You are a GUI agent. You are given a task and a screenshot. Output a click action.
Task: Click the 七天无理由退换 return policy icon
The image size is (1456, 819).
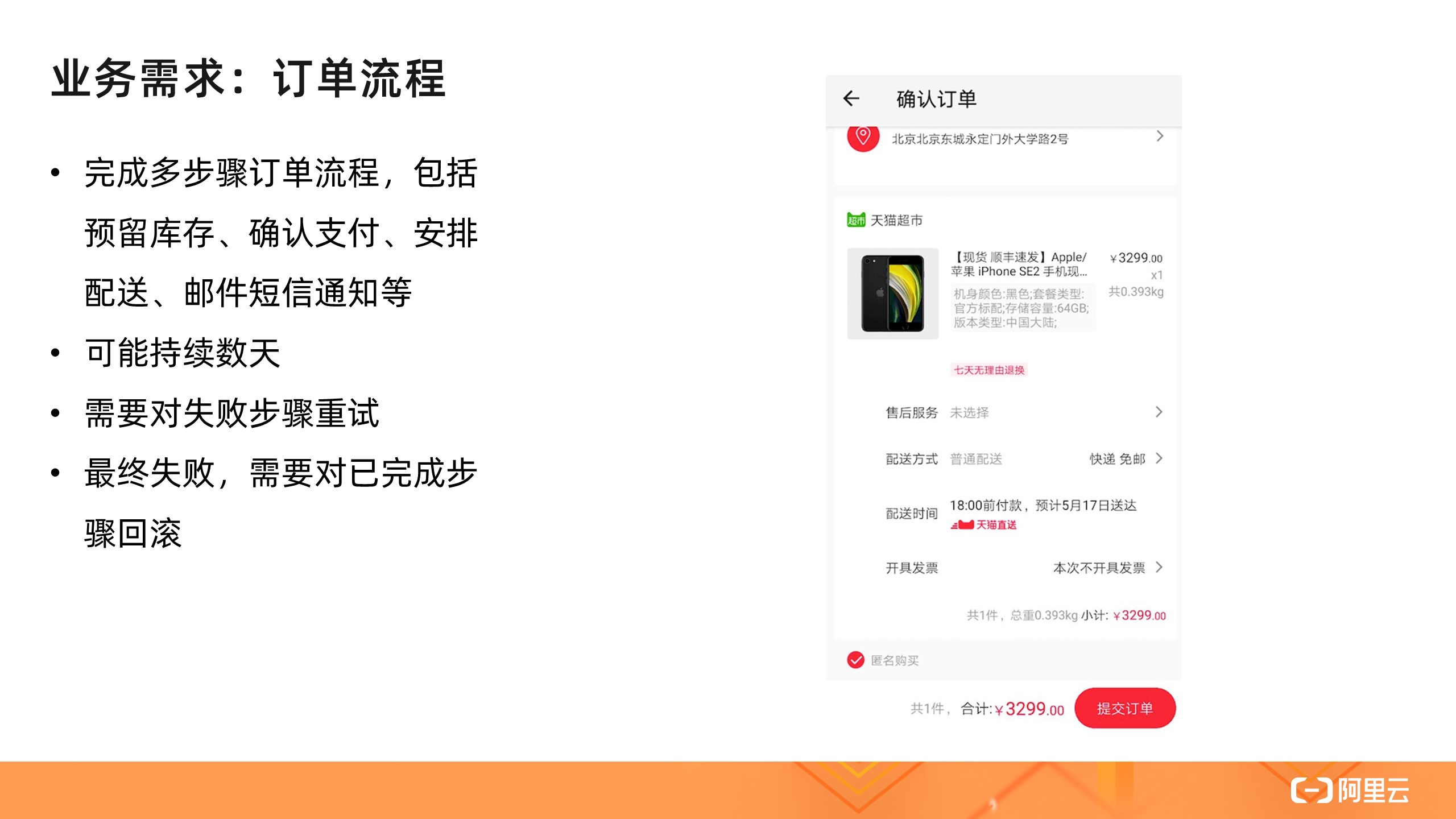pyautogui.click(x=990, y=371)
